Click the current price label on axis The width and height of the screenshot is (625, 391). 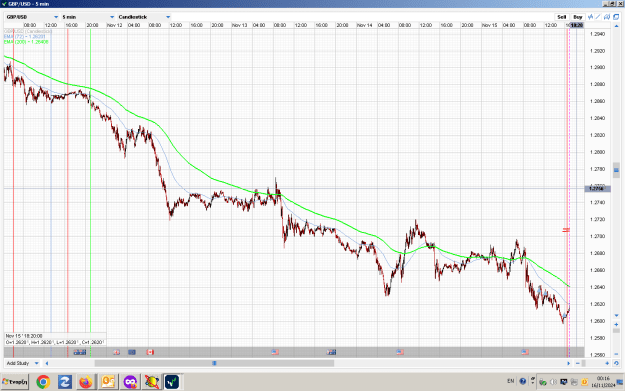597,189
